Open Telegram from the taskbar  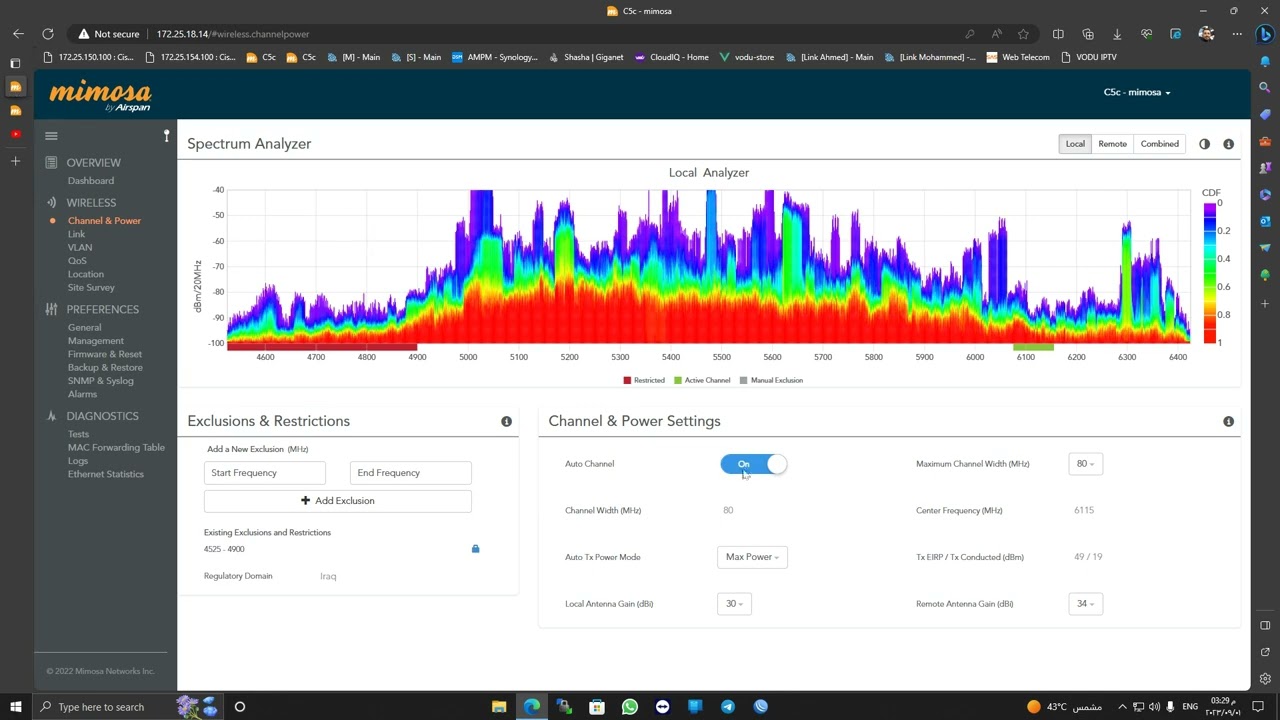[728, 707]
